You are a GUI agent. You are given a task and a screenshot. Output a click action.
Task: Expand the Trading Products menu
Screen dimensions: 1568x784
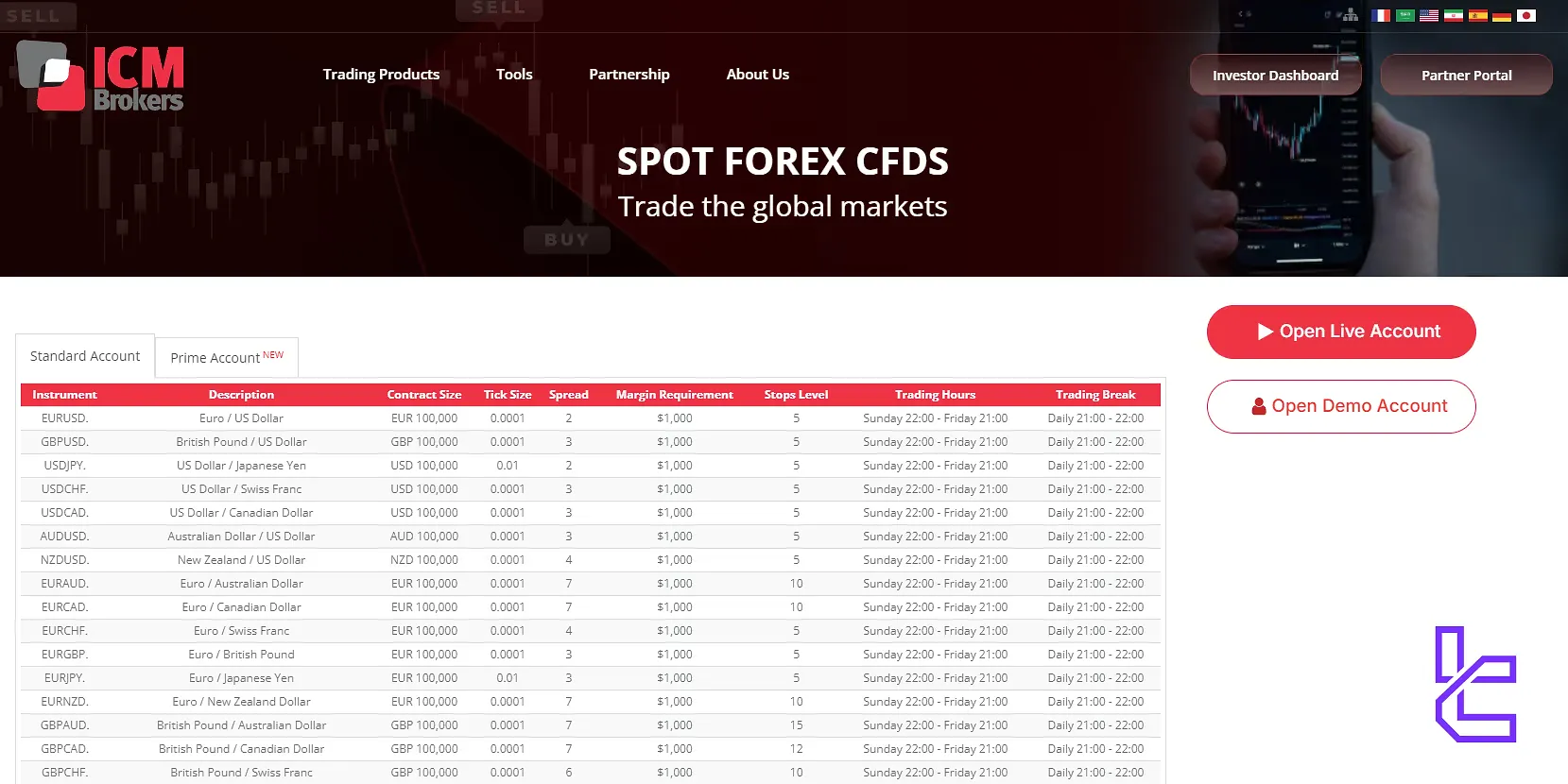381,75
